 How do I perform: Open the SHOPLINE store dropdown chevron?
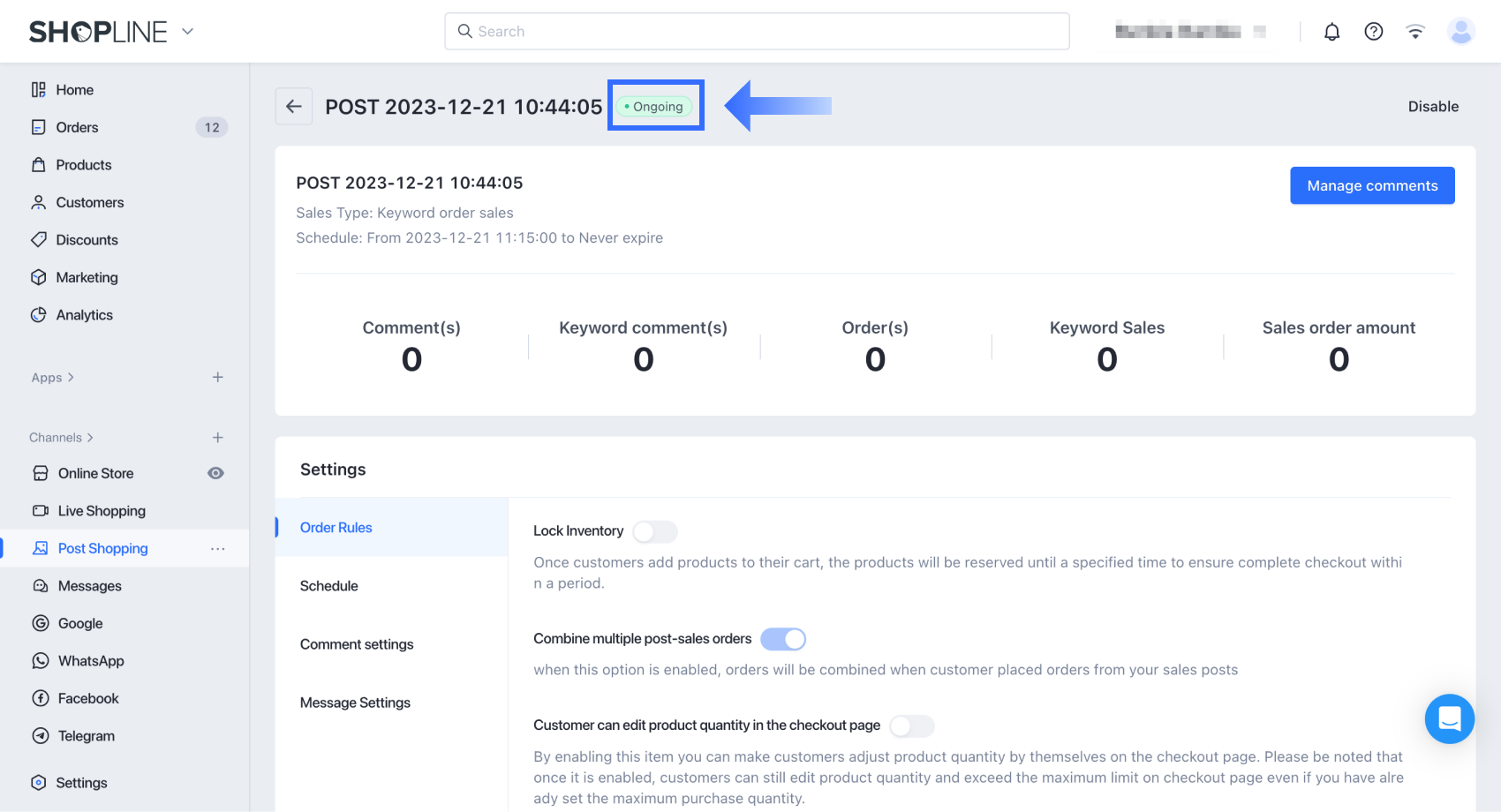coord(187,32)
